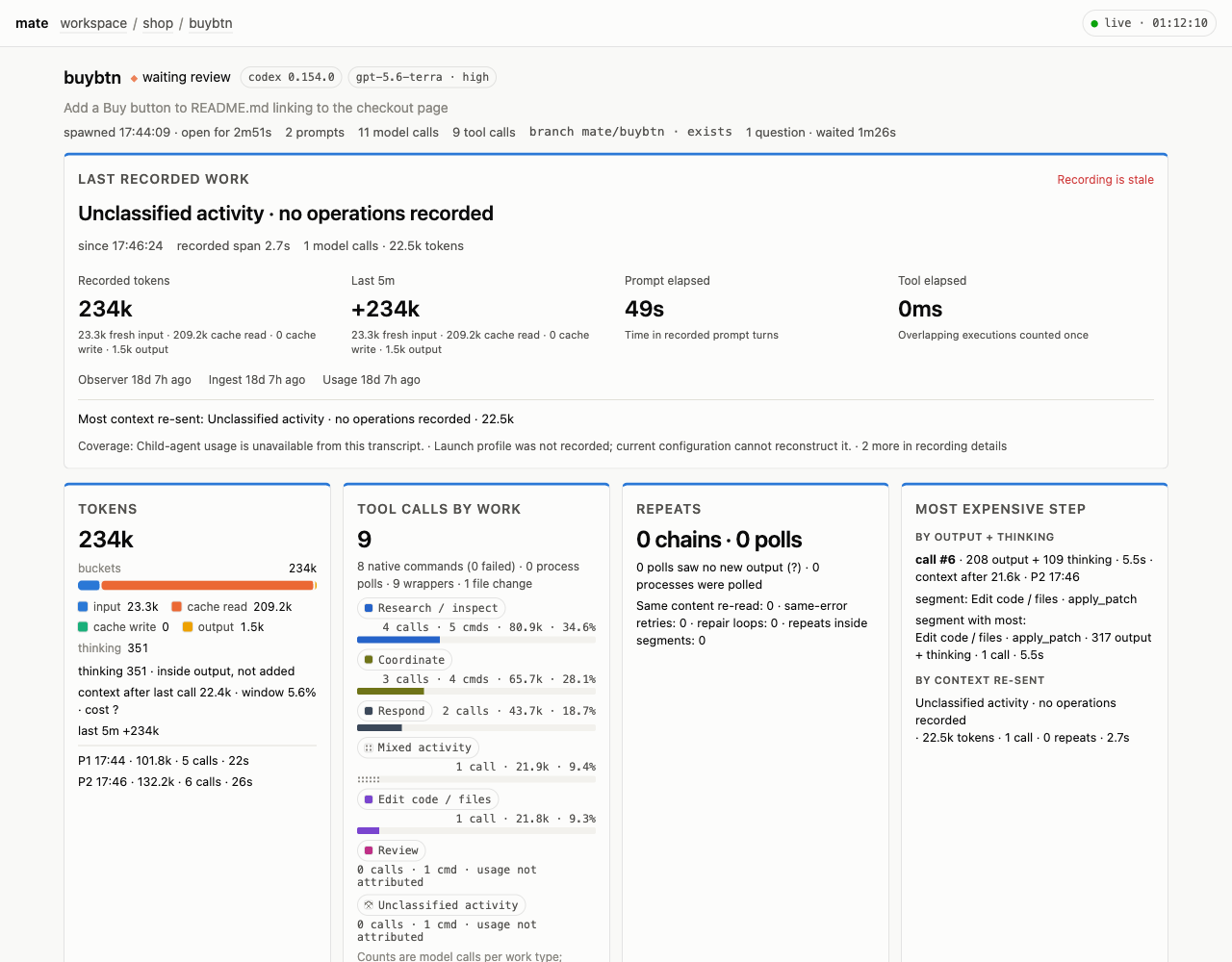Open the shop breadcrumb link
Viewport: 1232px width, 962px height.
coord(158,23)
